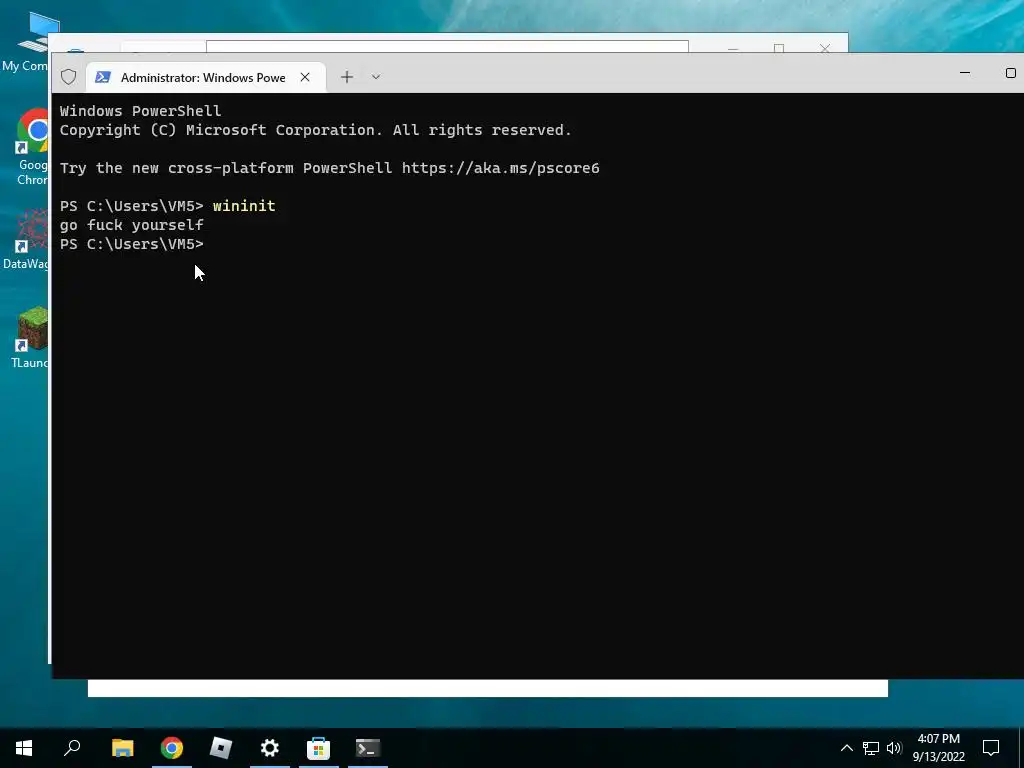Show hidden system tray icons
The width and height of the screenshot is (1024, 768).
pyautogui.click(x=846, y=748)
